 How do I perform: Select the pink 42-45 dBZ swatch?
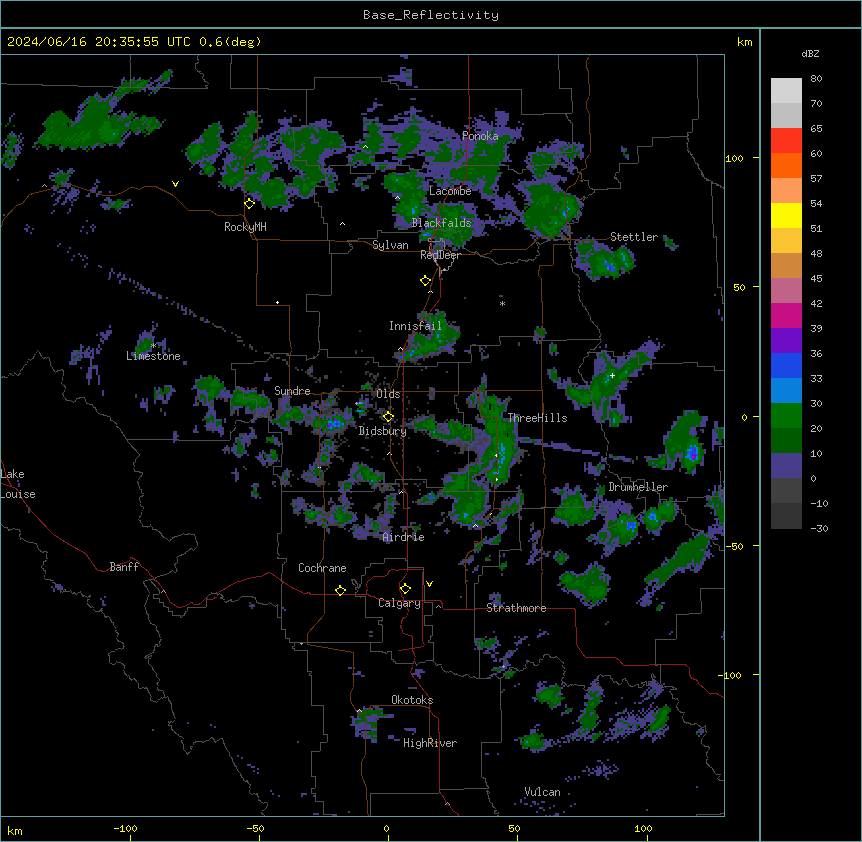[x=786, y=291]
